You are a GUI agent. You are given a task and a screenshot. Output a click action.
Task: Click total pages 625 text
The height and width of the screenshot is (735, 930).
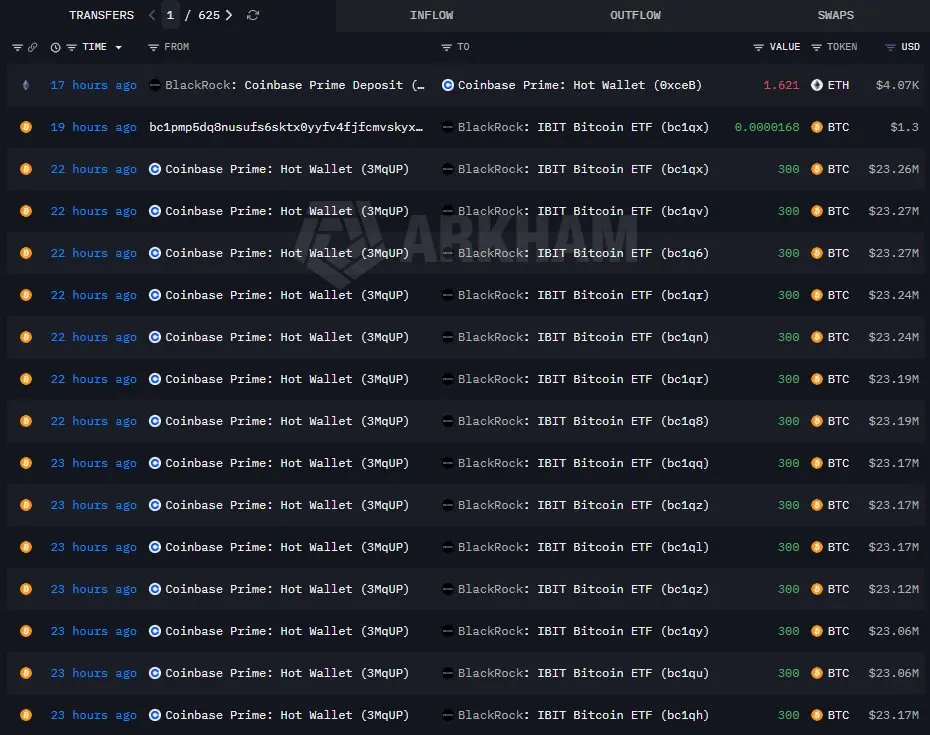pyautogui.click(x=209, y=15)
